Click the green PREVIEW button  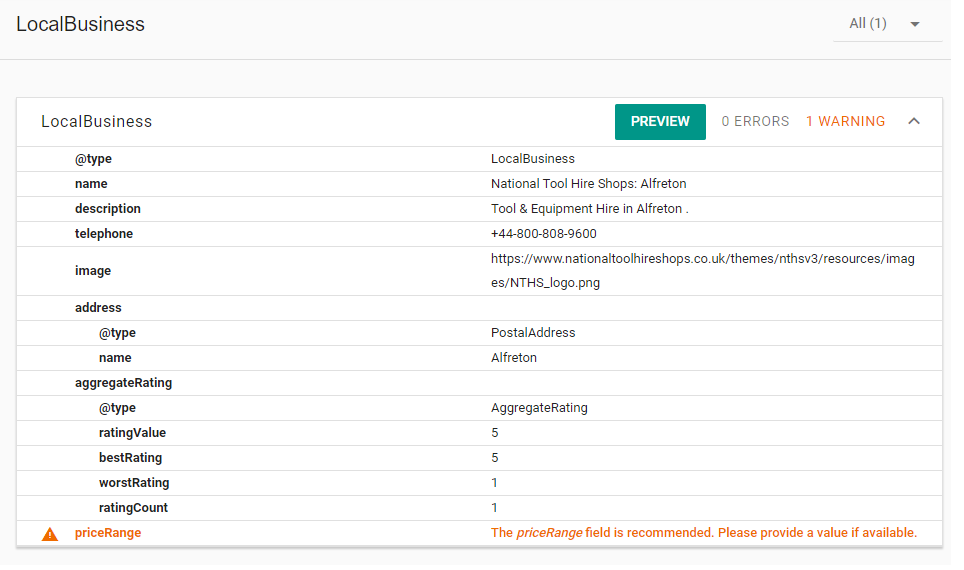pyautogui.click(x=660, y=122)
